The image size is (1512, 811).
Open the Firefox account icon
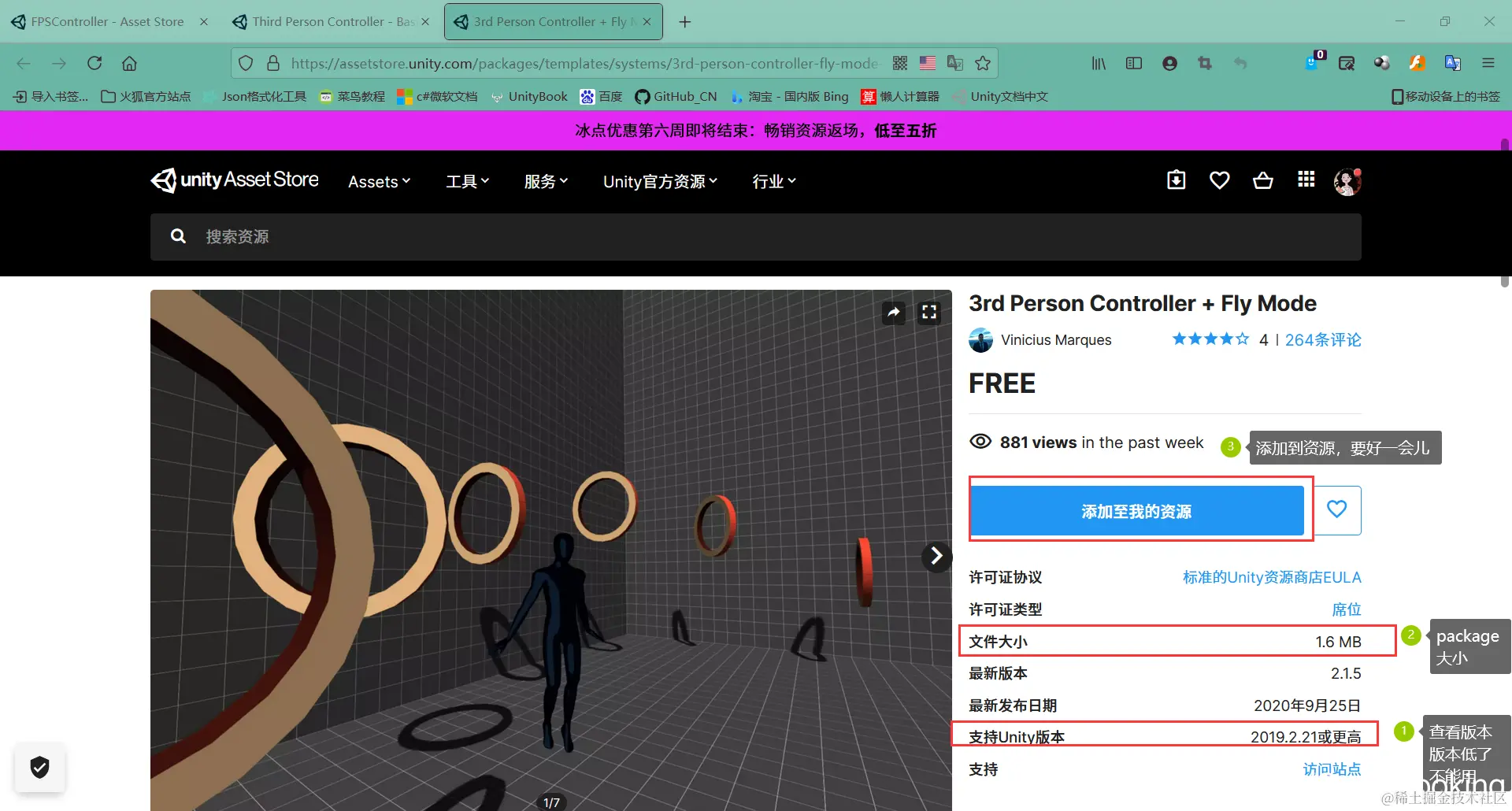(1169, 63)
